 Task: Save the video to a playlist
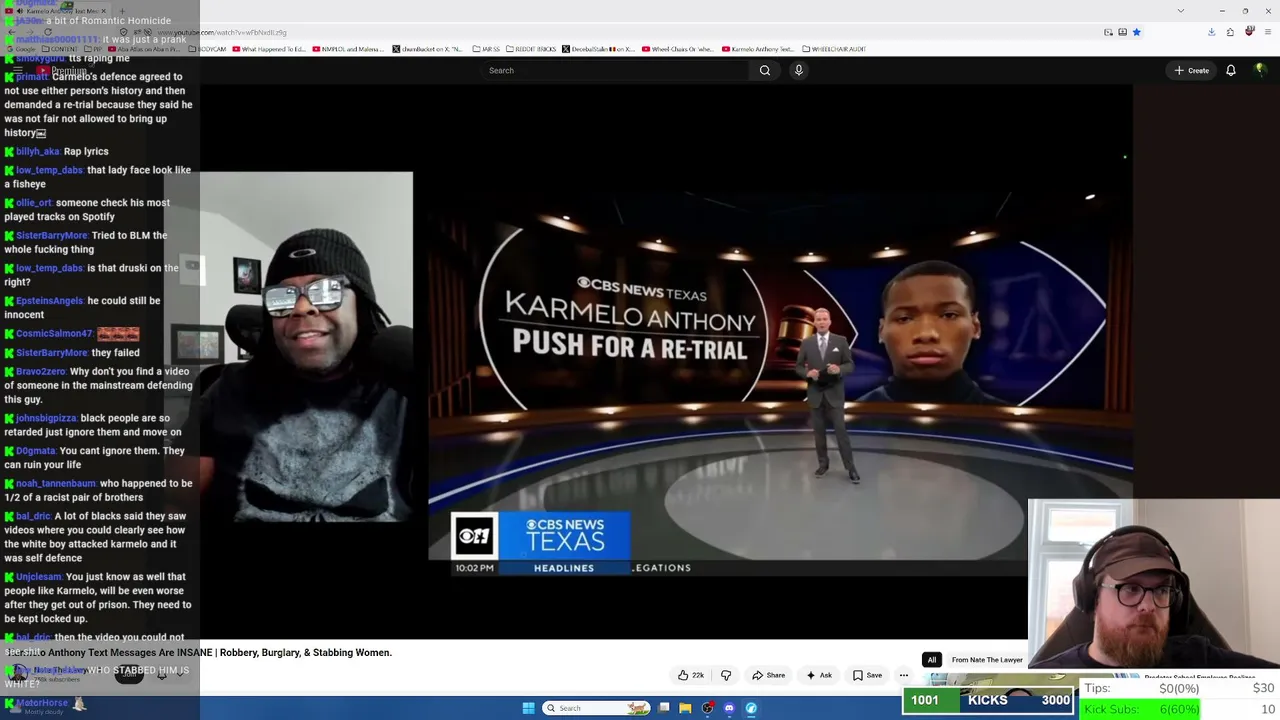pos(867,675)
